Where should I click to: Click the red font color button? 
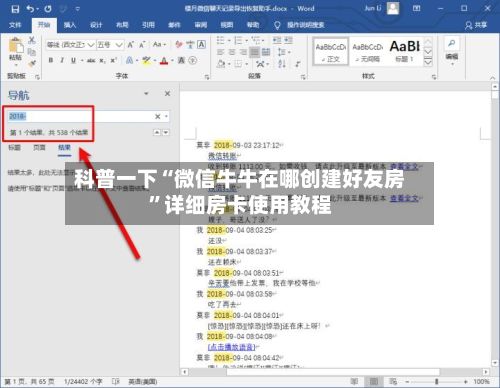tap(164, 60)
